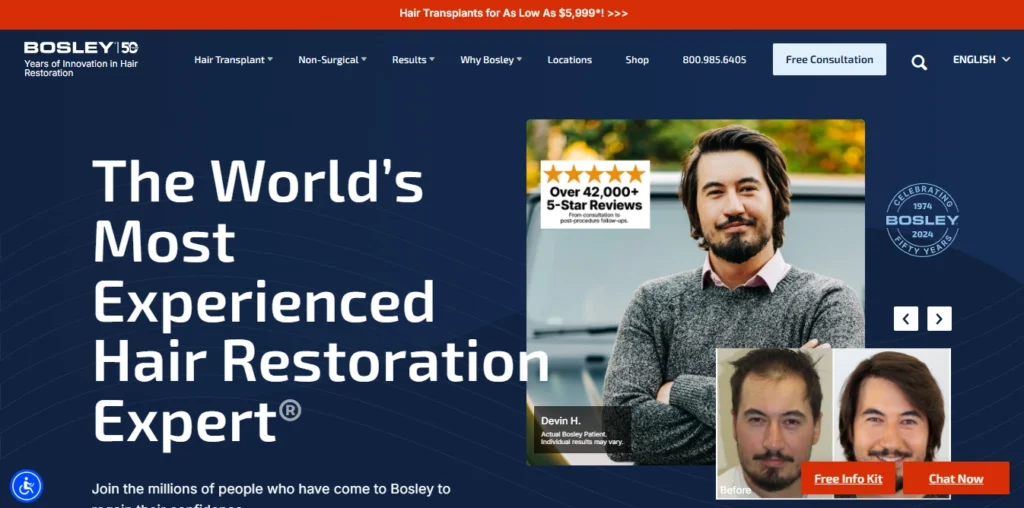Expand the Hair Transplant menu
The width and height of the screenshot is (1024, 508).
[233, 59]
